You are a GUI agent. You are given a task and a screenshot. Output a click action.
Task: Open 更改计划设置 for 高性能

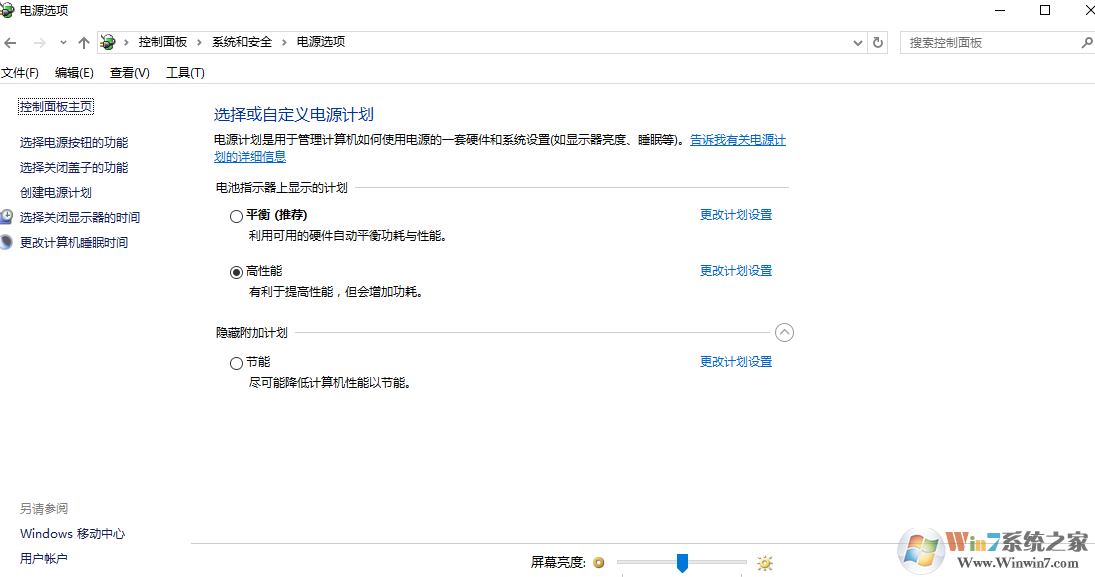(735, 270)
